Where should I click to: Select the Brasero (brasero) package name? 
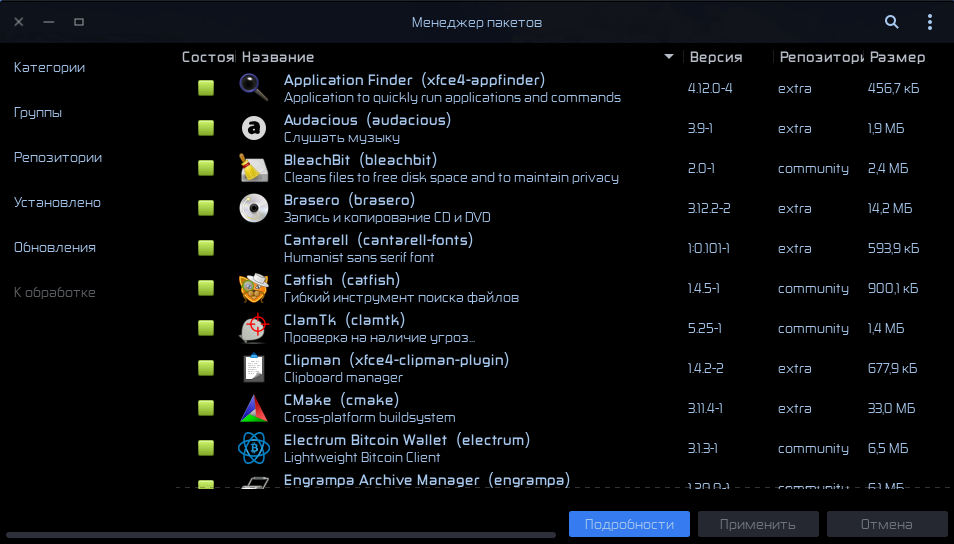pos(349,200)
